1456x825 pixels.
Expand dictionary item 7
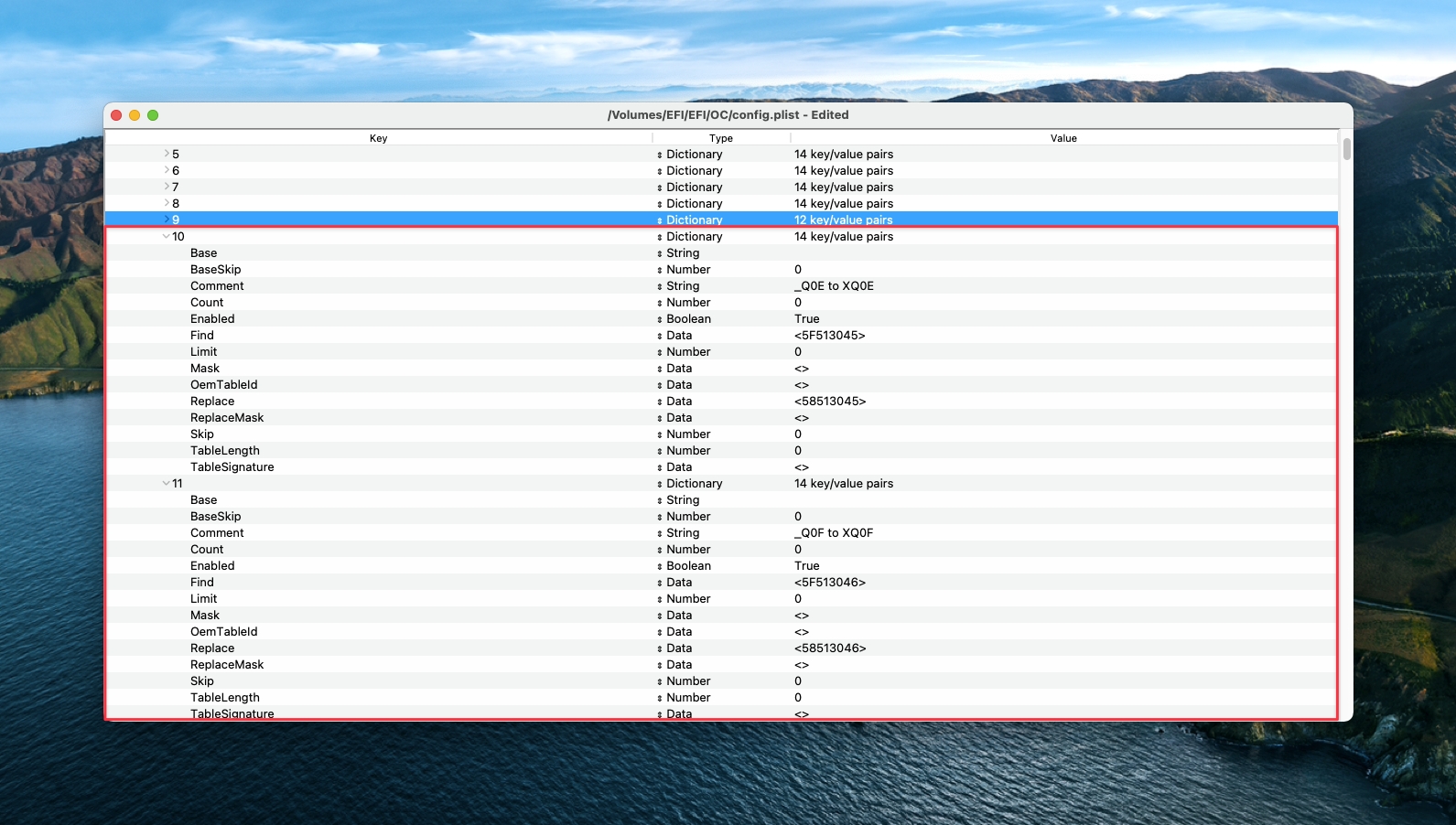click(167, 187)
